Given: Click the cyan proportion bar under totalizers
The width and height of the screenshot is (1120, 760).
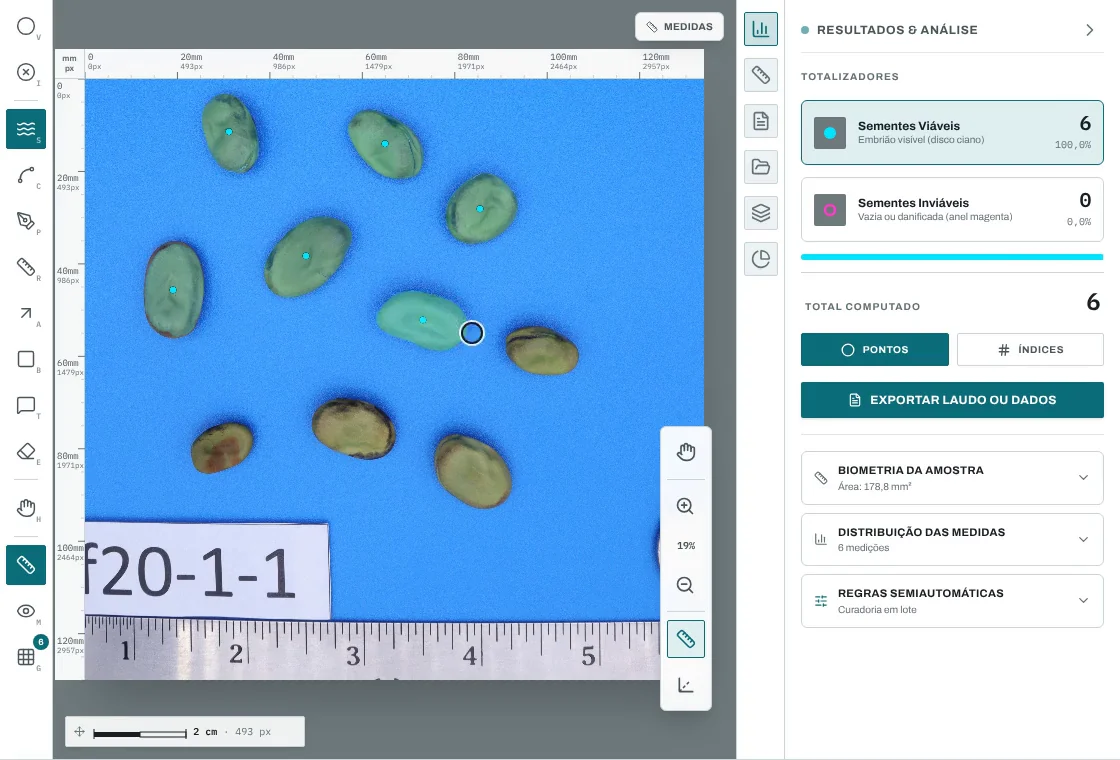Looking at the screenshot, I should pyautogui.click(x=952, y=257).
